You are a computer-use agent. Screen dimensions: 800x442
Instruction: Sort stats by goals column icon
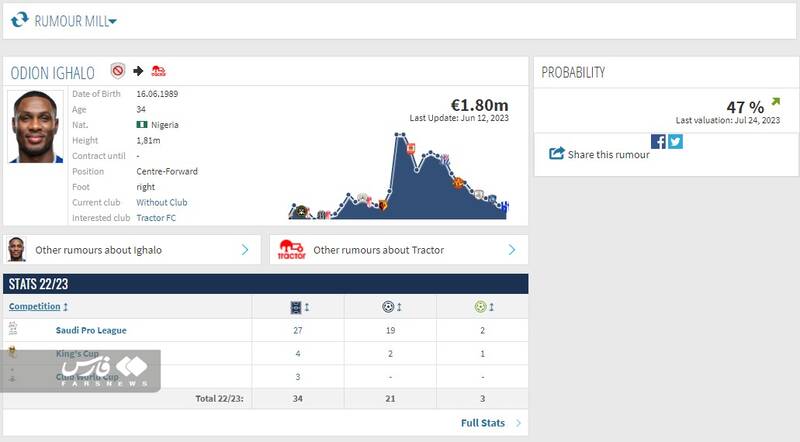click(x=388, y=307)
